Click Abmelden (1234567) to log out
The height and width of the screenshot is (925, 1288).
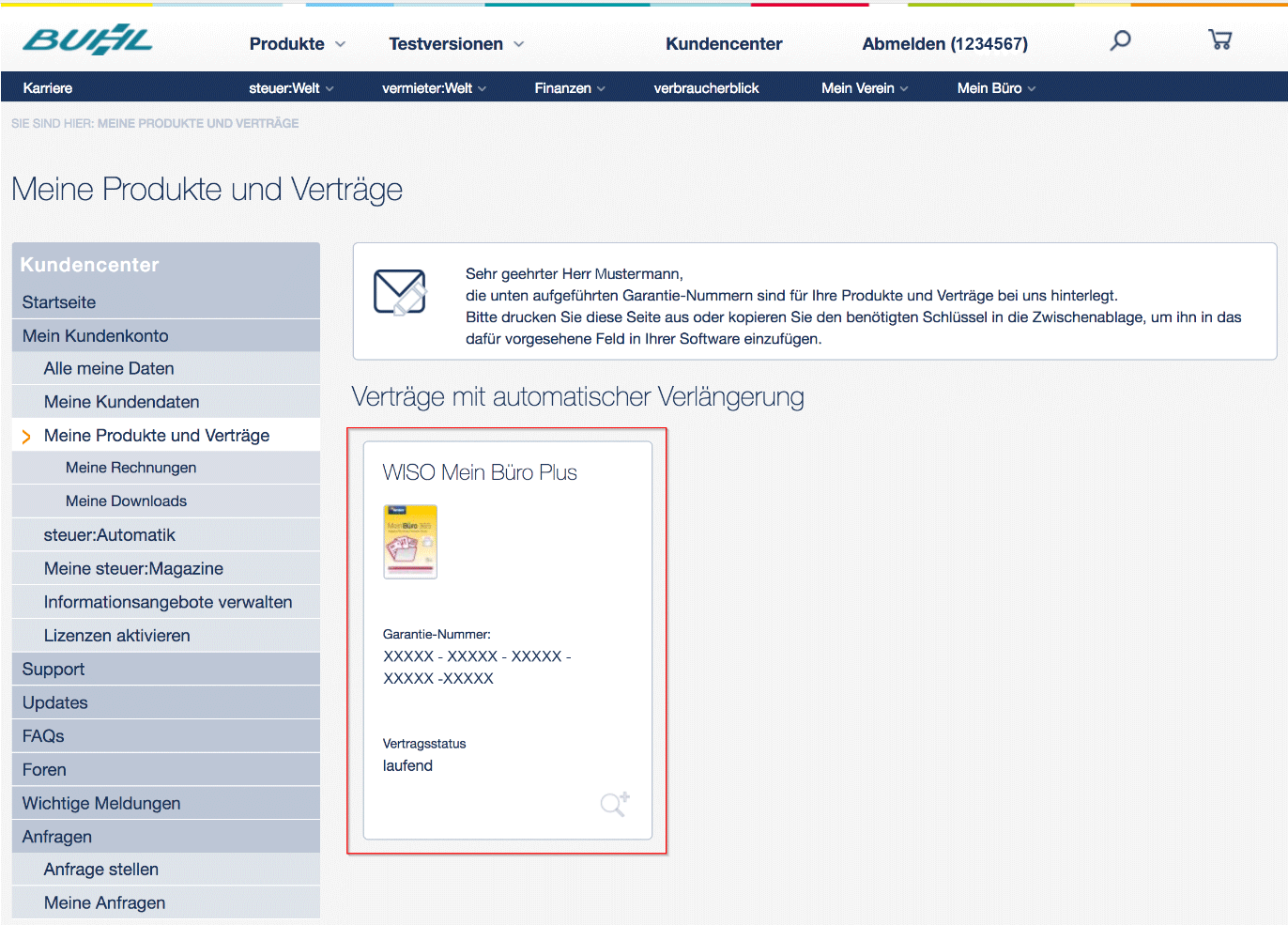click(x=944, y=44)
